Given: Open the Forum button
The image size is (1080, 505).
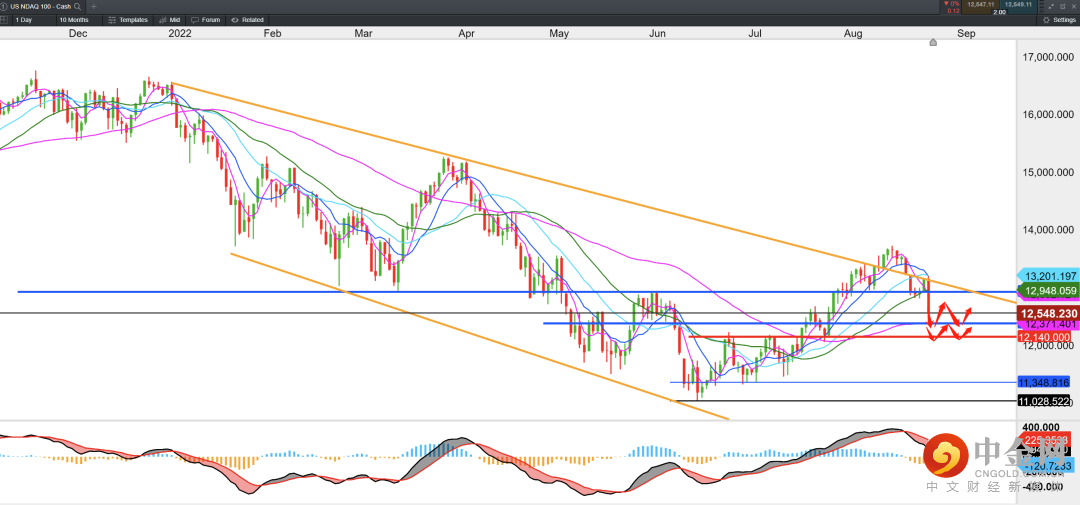Looking at the screenshot, I should click(x=205, y=20).
